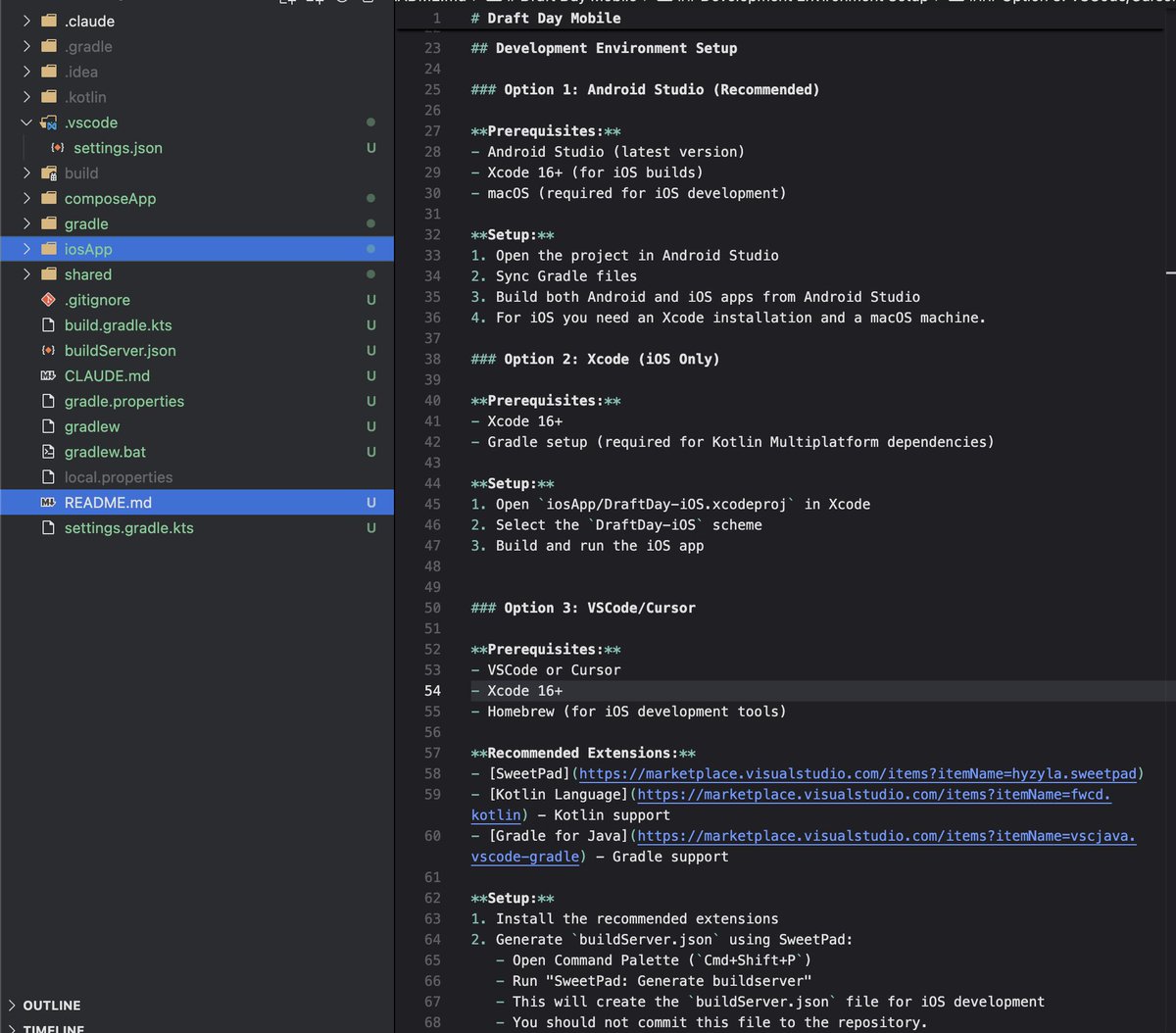The height and width of the screenshot is (1033, 1176).
Task: Click the build folder icon
Action: point(49,173)
